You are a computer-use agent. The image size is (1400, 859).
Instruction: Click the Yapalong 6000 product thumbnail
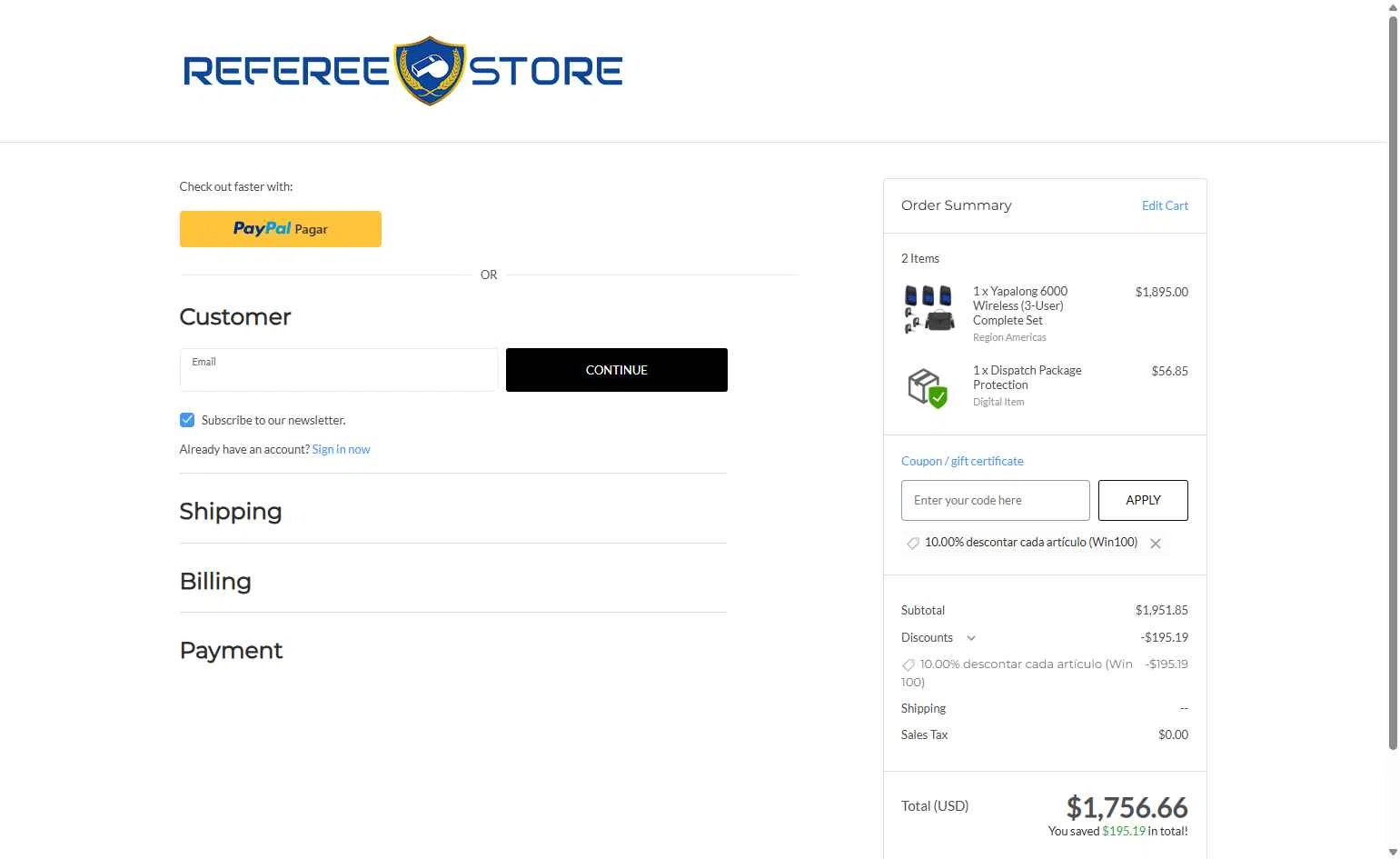[x=929, y=309]
